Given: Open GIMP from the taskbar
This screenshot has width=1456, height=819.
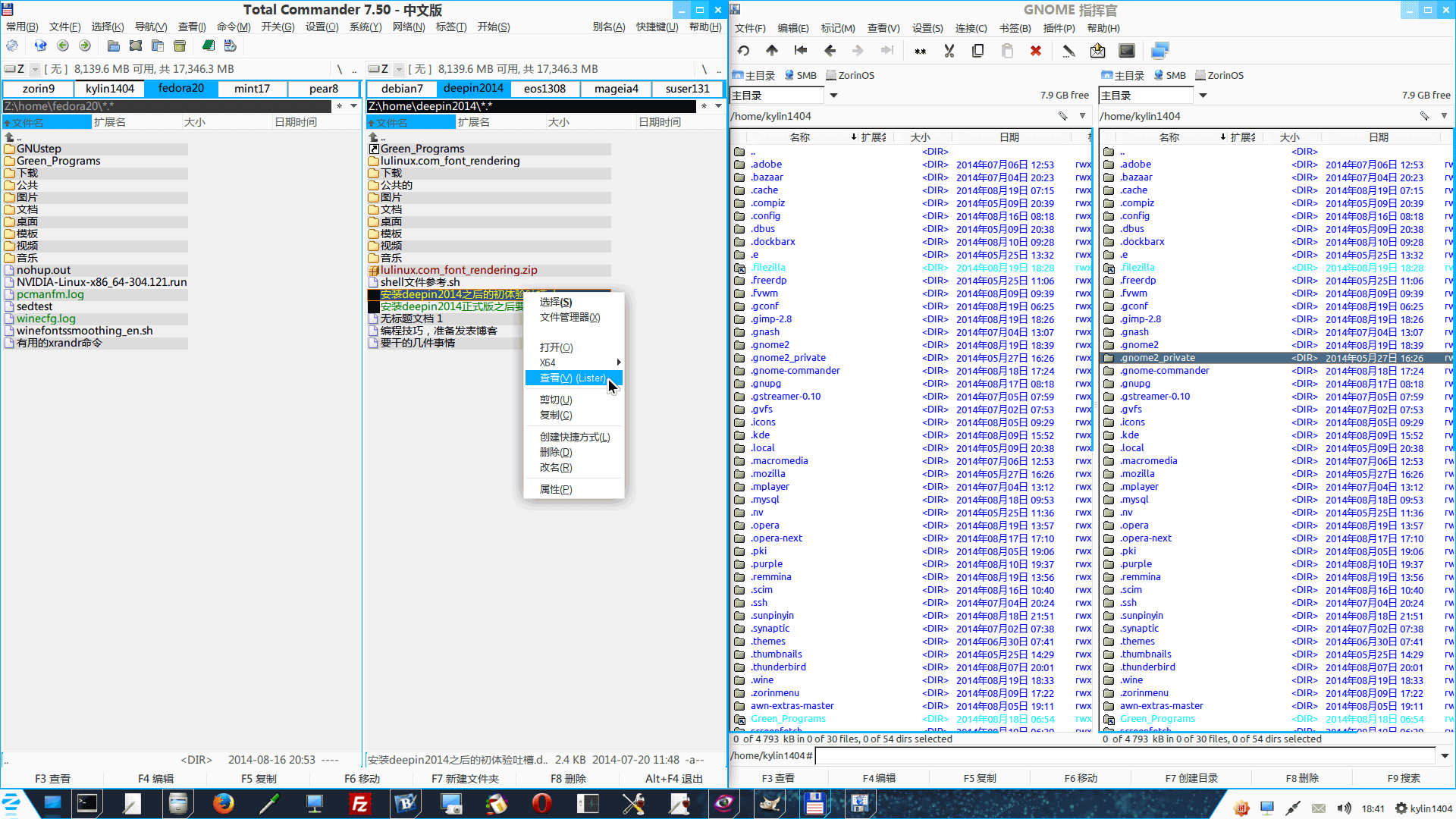Looking at the screenshot, I should (769, 804).
